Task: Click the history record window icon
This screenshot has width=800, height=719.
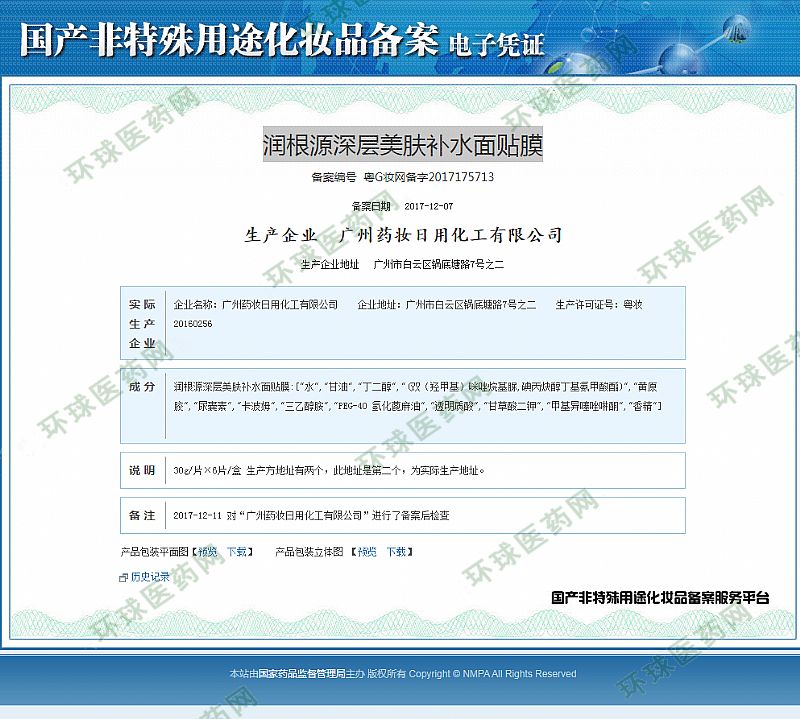Action: [x=124, y=577]
